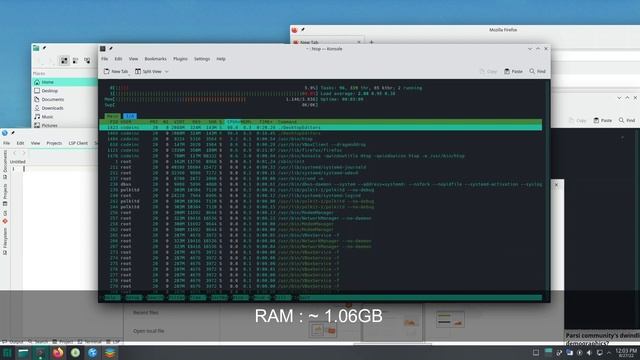Select the highlighted htop process row 1423
640x360 pixels.
click(x=320, y=127)
